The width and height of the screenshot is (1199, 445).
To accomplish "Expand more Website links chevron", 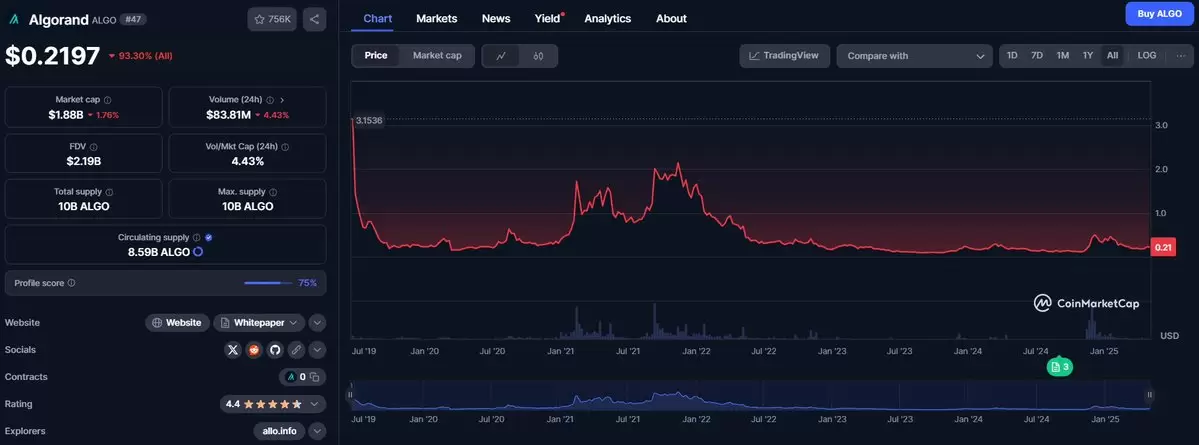I will (317, 323).
